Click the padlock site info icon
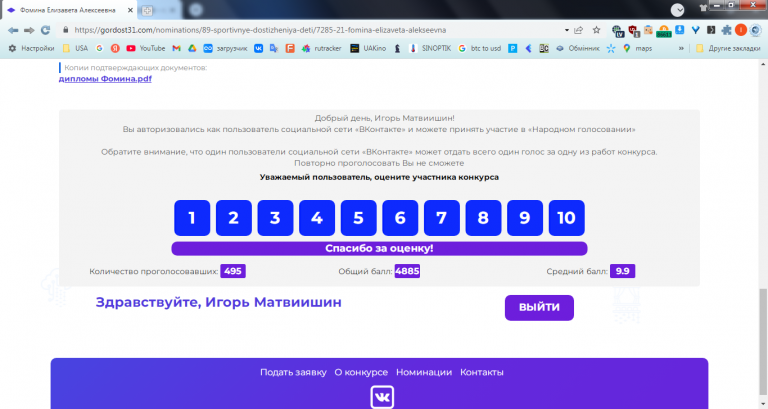The height and width of the screenshot is (409, 768). [66, 30]
